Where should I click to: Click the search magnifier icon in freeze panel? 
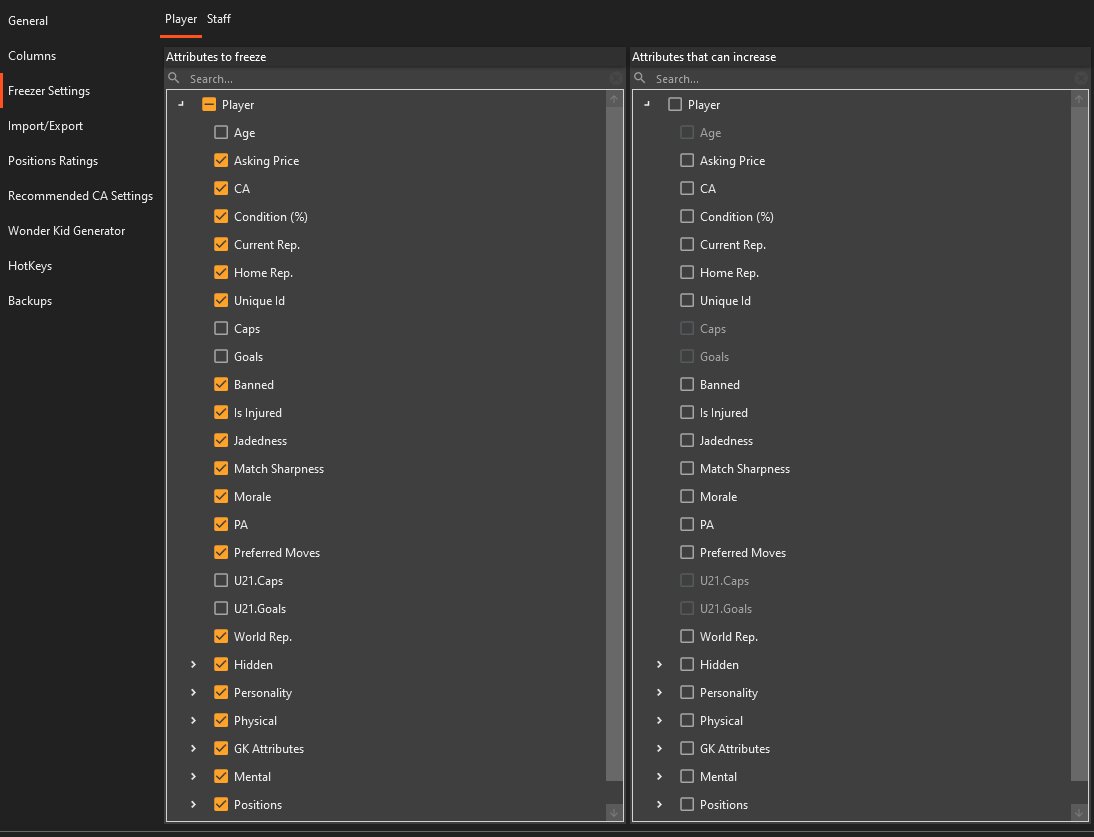point(174,78)
